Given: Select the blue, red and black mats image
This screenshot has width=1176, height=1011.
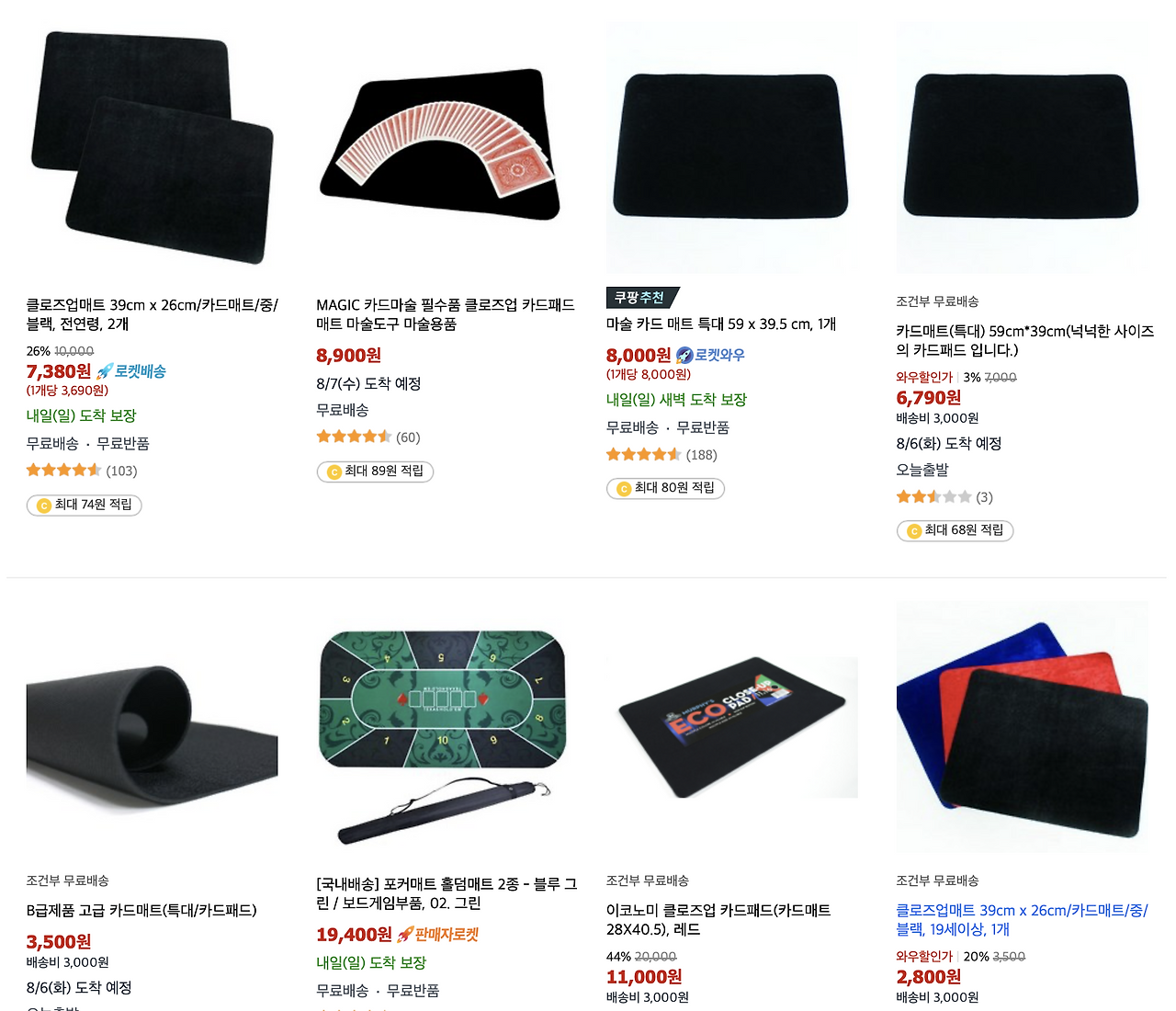Looking at the screenshot, I should pos(1023,727).
